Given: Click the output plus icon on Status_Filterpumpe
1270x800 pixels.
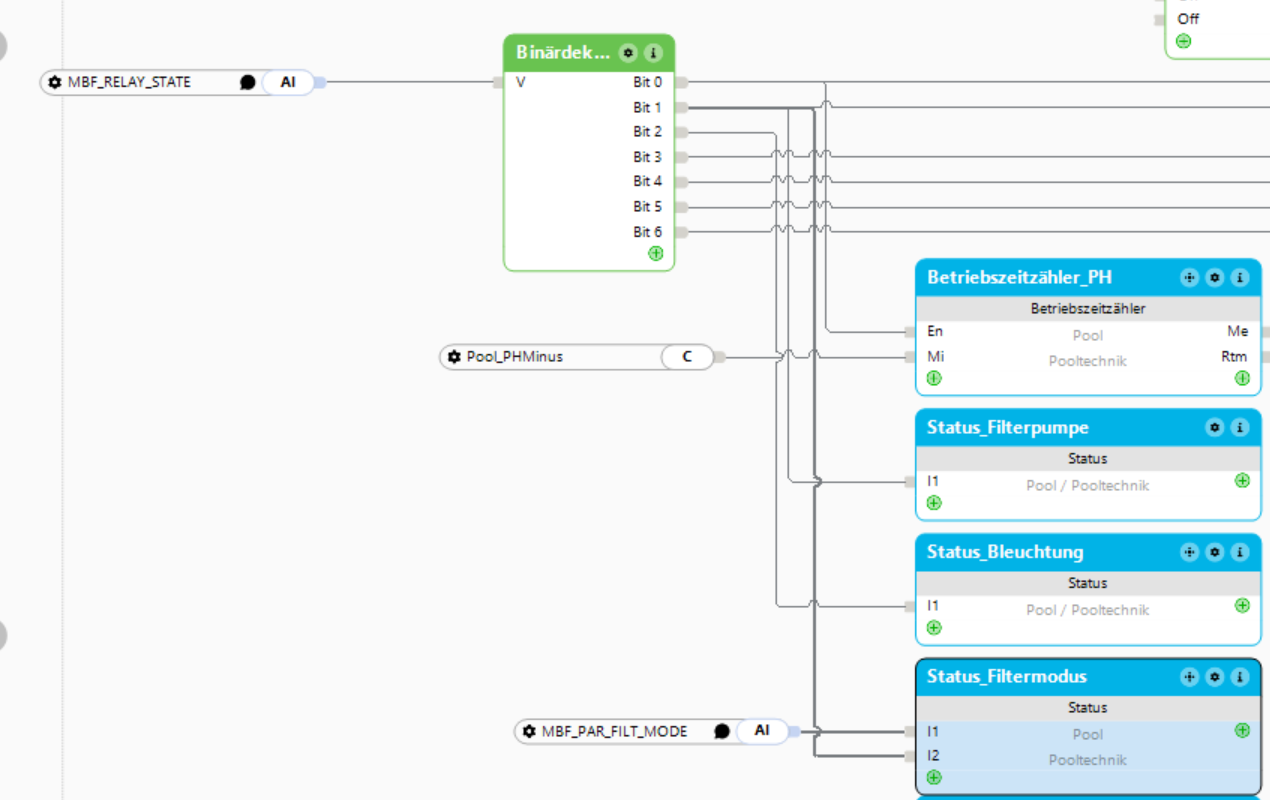Looking at the screenshot, I should coord(1242,481).
